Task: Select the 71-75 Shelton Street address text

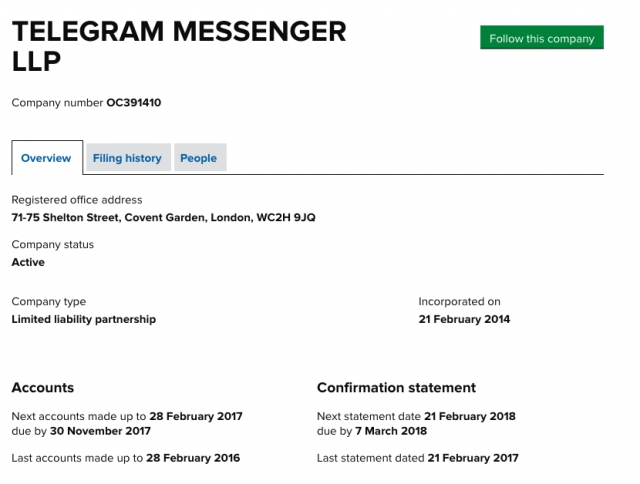Action: tap(163, 218)
